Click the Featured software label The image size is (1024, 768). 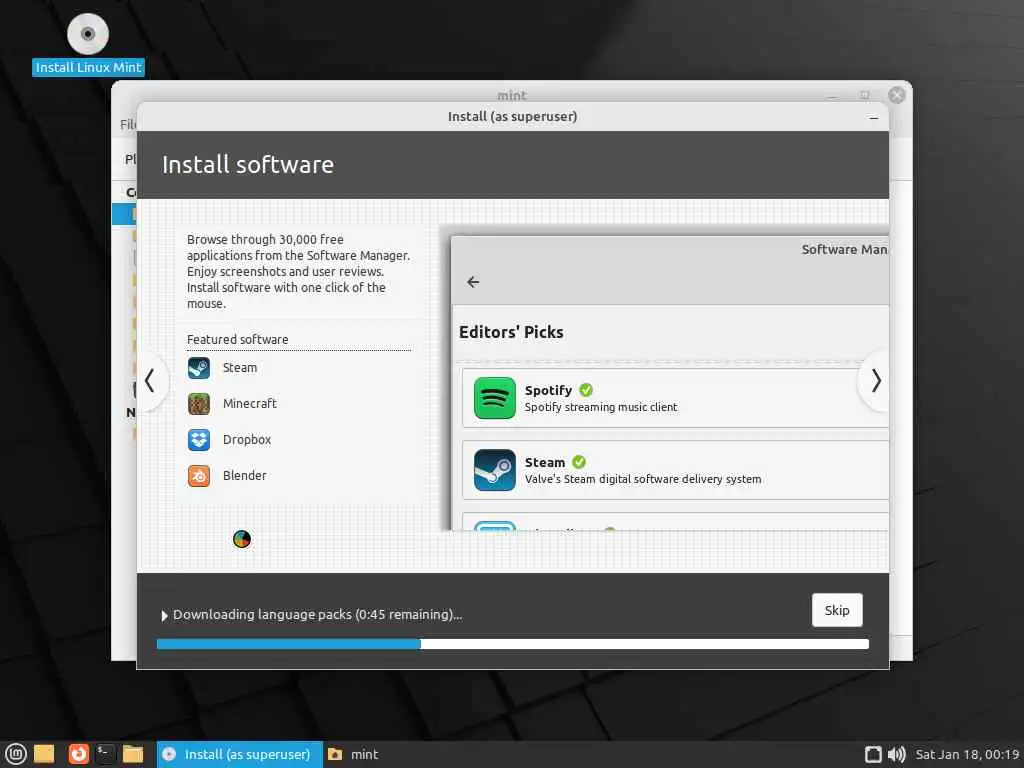[237, 340]
